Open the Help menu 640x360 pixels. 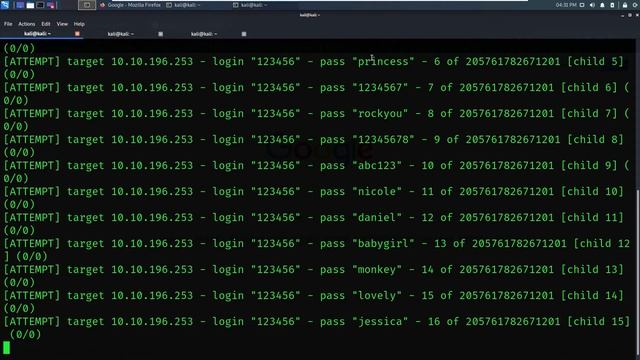tap(79, 24)
